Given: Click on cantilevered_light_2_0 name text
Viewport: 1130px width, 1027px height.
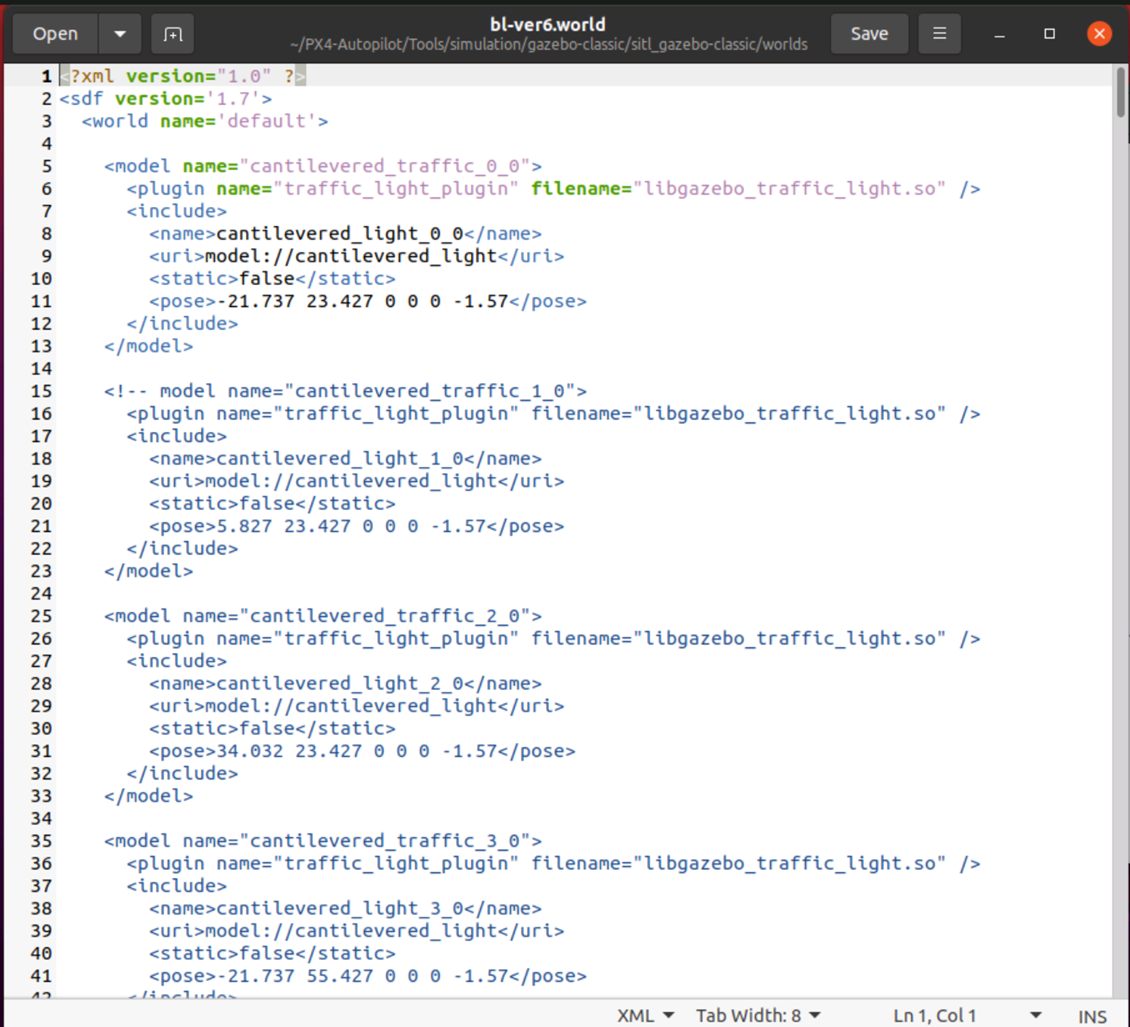Looking at the screenshot, I should [x=340, y=684].
